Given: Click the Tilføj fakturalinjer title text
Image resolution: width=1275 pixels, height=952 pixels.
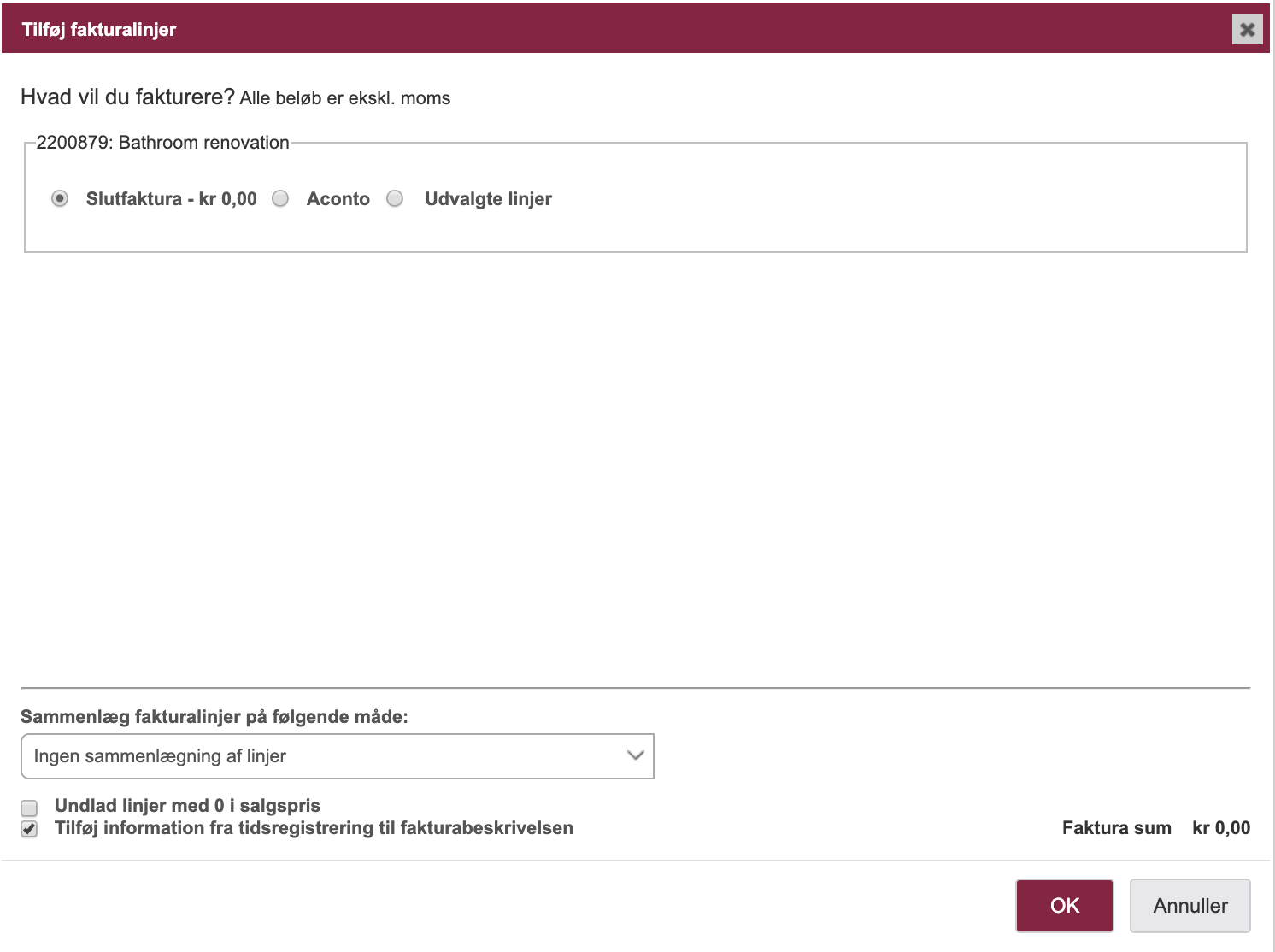Looking at the screenshot, I should (99, 30).
